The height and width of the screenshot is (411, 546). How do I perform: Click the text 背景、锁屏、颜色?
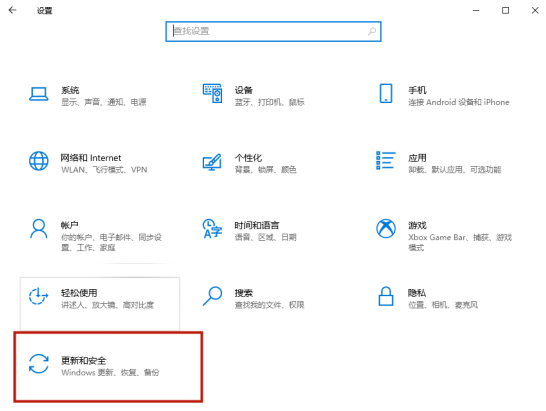(x=265, y=170)
